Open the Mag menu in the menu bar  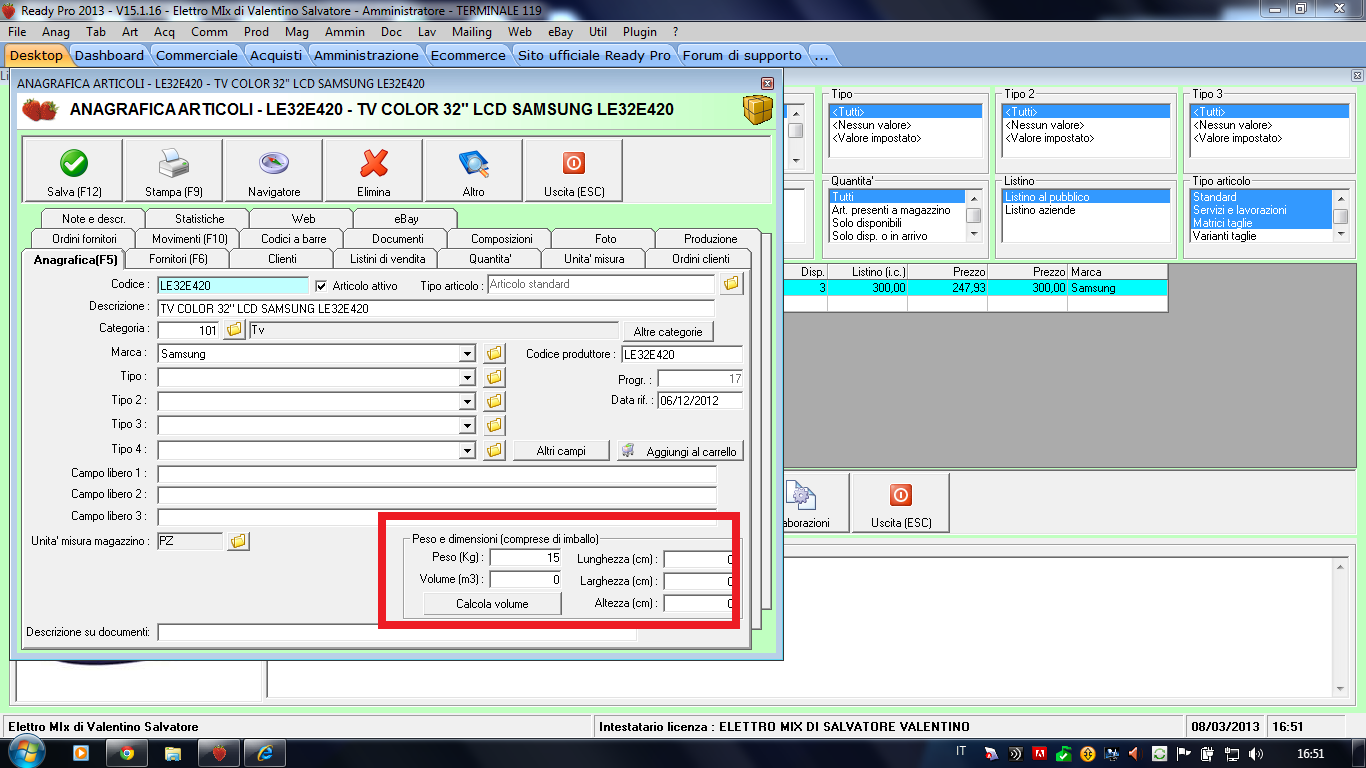point(297,32)
